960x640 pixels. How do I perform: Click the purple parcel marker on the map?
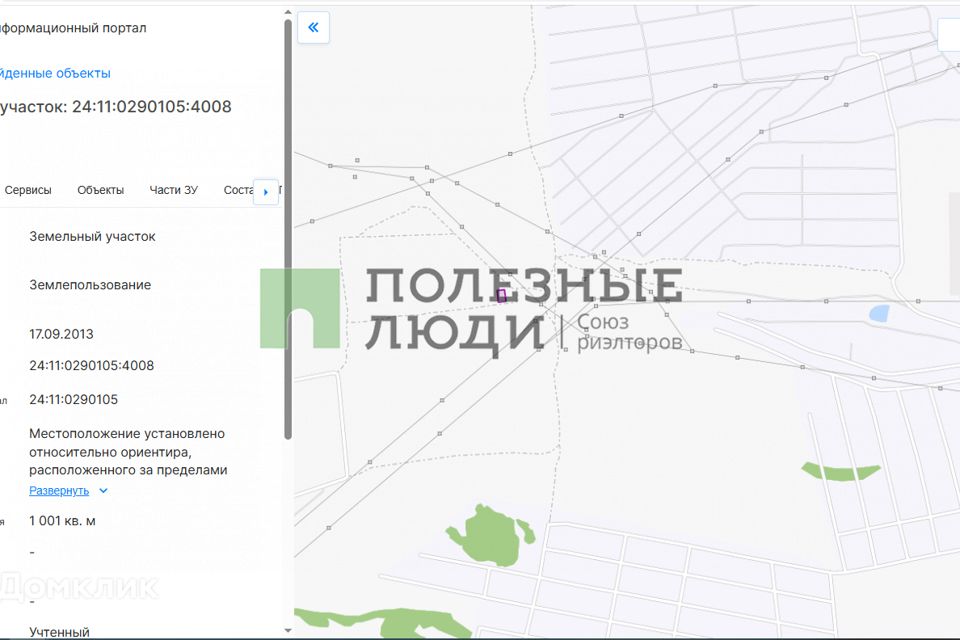pyautogui.click(x=502, y=295)
